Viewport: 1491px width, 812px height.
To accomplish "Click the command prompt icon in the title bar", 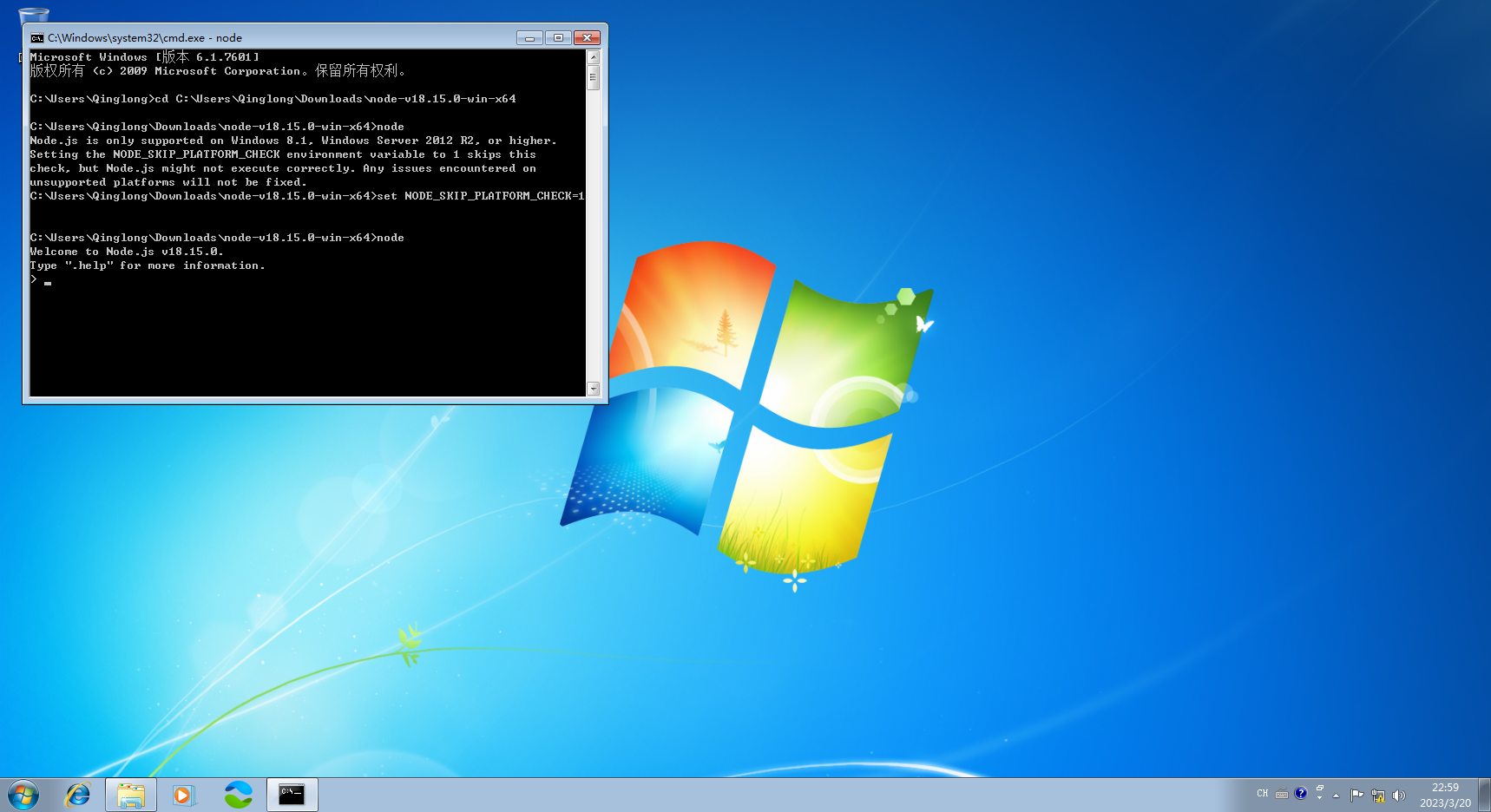I will tap(36, 37).
